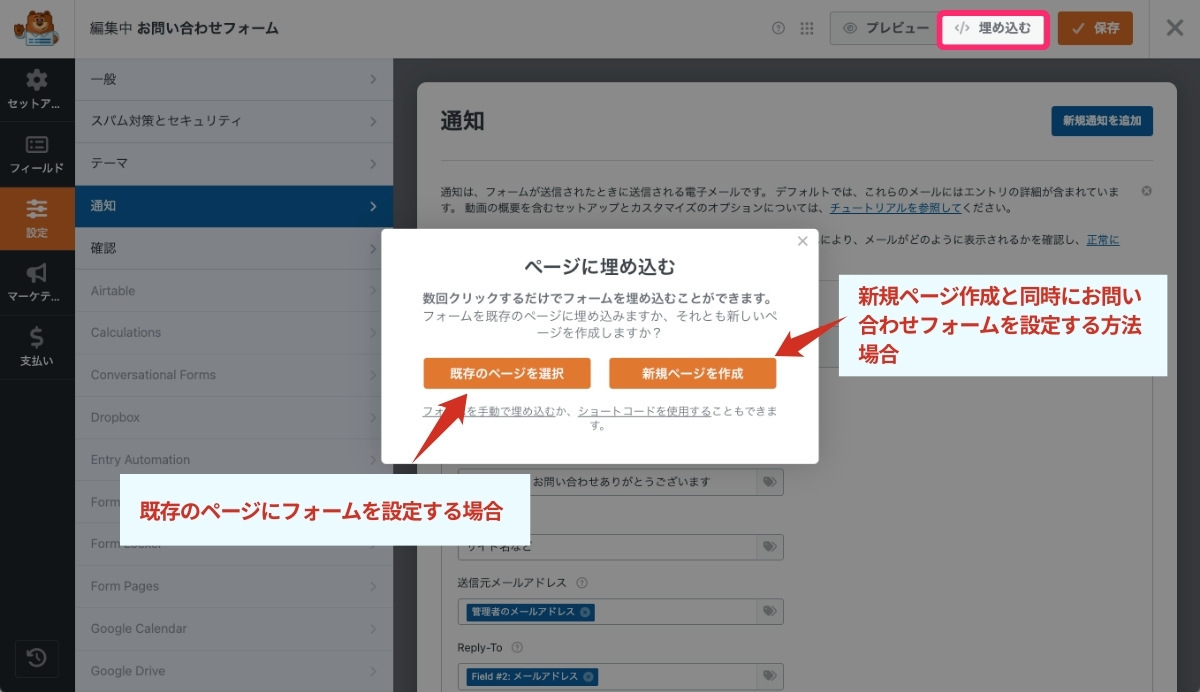Expand the Google Drive settings entry
The image size is (1200, 692).
click(x=235, y=670)
